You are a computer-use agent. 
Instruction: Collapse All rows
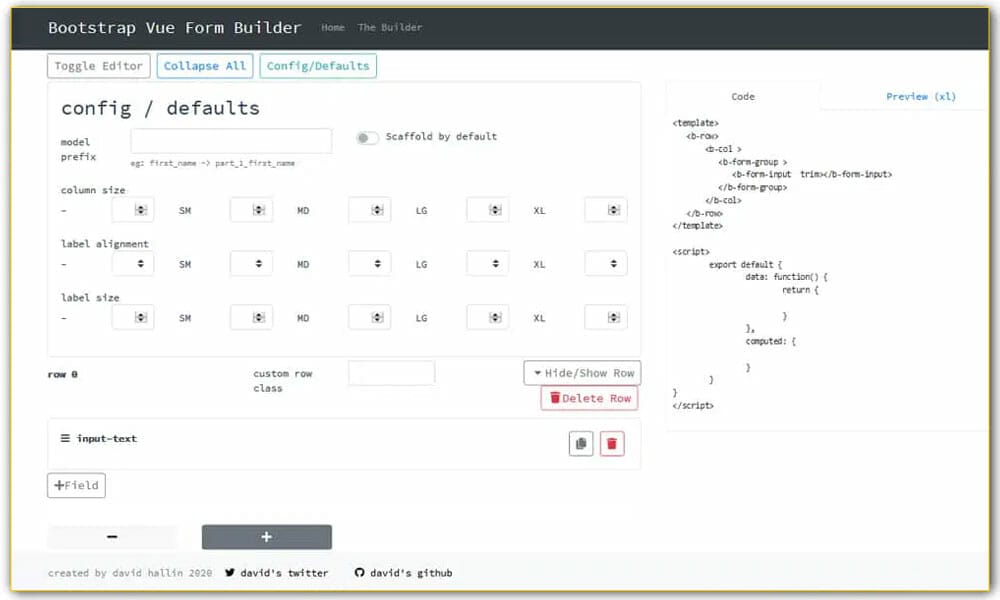tap(205, 66)
